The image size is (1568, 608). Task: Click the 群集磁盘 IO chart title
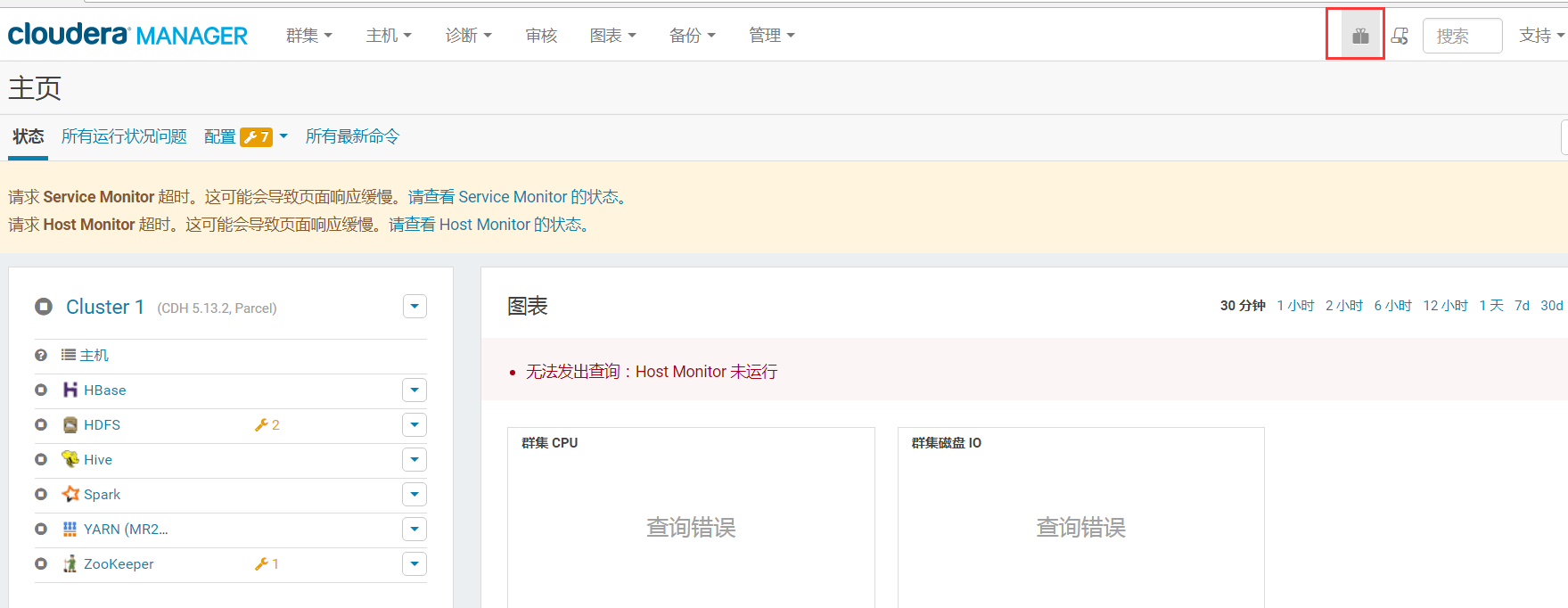pos(946,443)
